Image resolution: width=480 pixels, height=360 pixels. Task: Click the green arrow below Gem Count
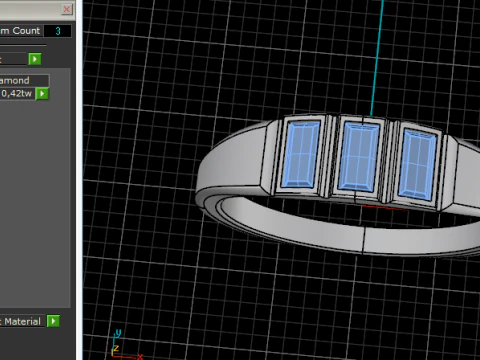coord(35,59)
